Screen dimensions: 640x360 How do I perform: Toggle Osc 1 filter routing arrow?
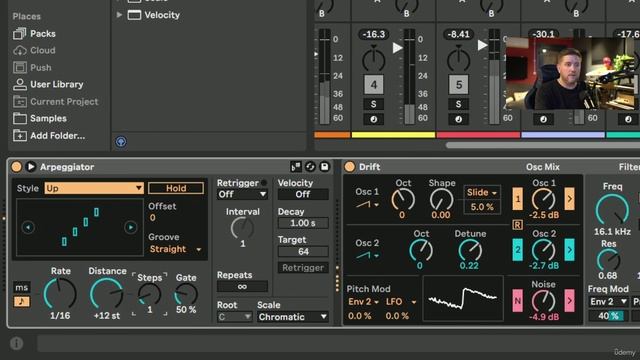coord(569,199)
